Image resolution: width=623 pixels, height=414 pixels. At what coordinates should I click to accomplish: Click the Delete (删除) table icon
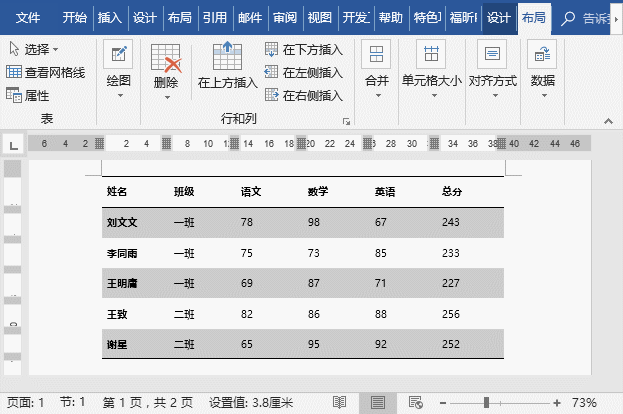pyautogui.click(x=166, y=58)
